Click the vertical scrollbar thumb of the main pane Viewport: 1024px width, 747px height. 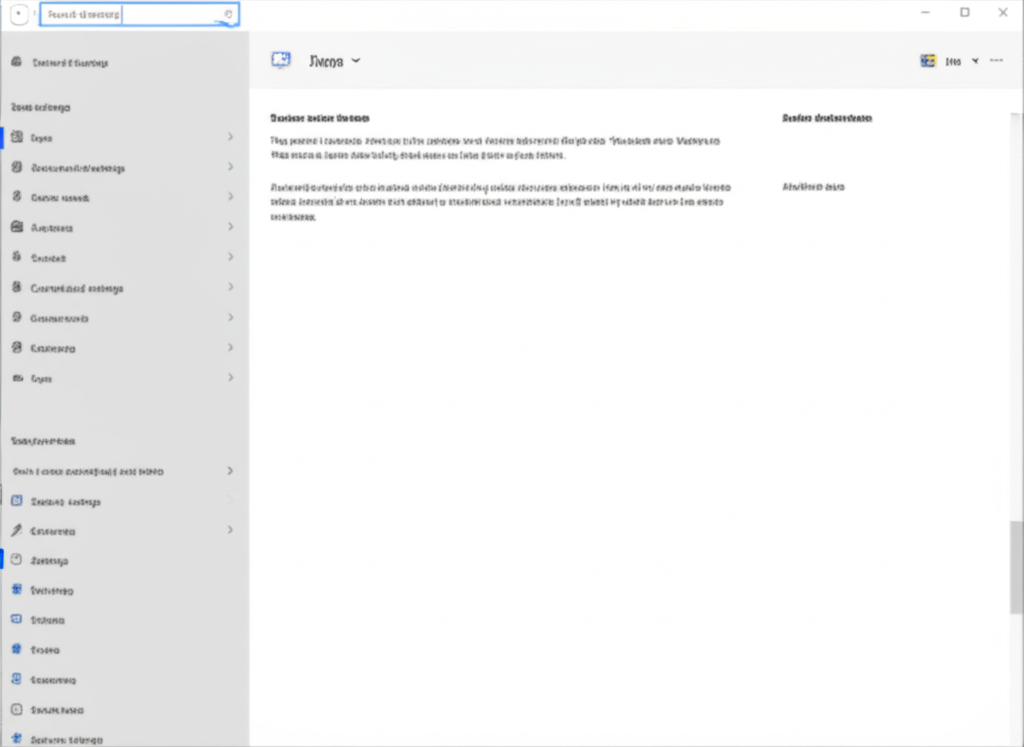(x=1016, y=567)
